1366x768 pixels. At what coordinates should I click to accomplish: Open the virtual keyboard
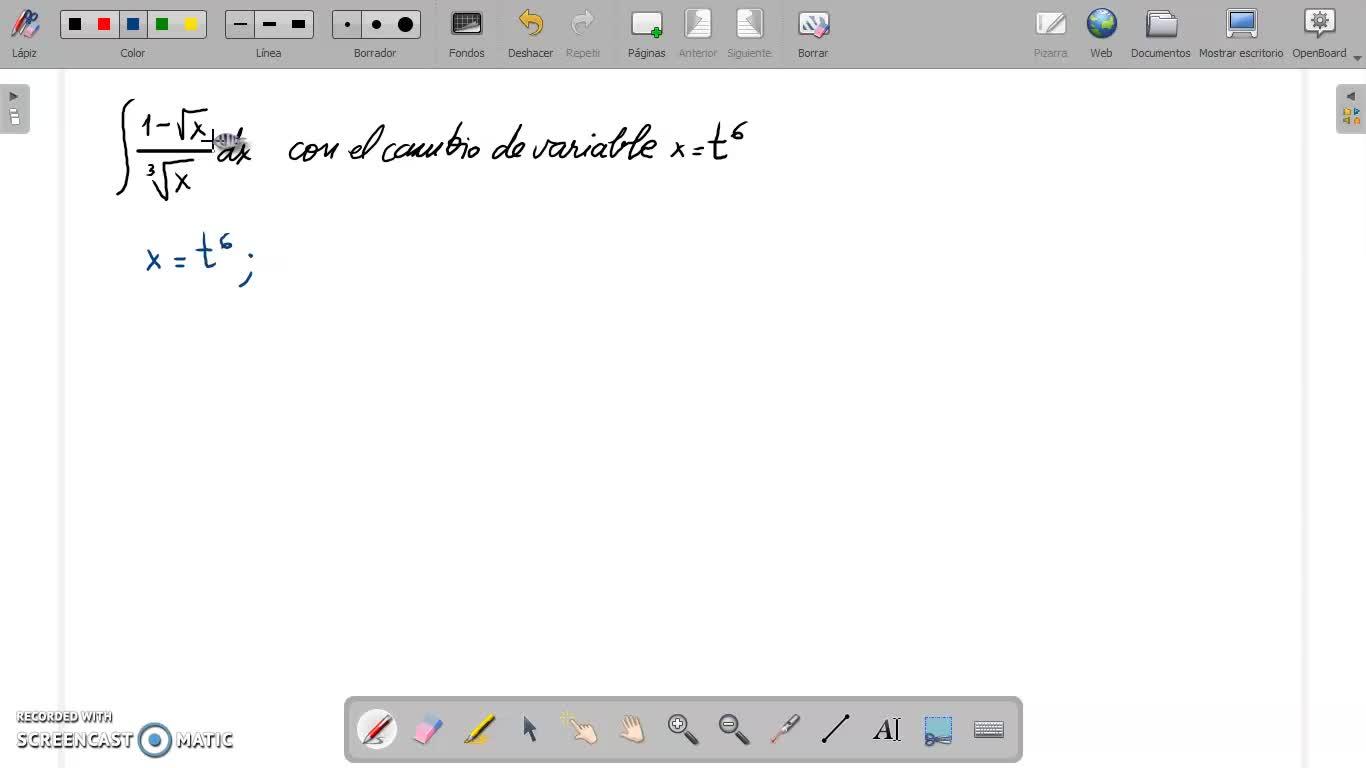[989, 729]
